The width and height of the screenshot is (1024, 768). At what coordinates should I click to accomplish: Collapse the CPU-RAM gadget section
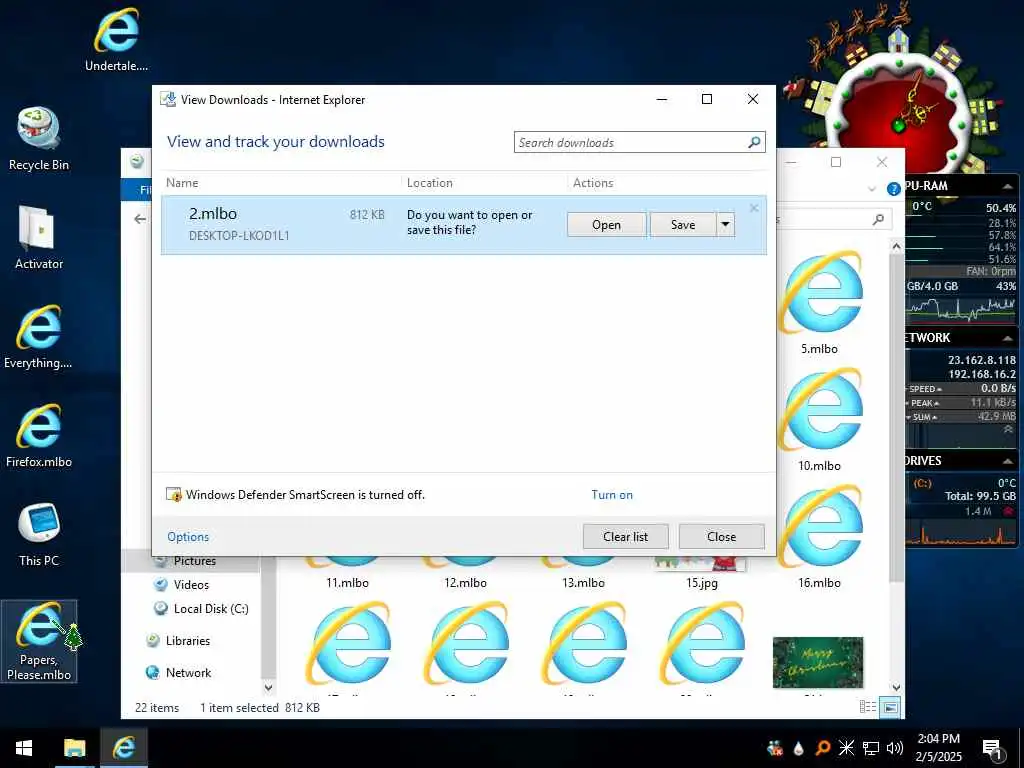tap(1008, 187)
